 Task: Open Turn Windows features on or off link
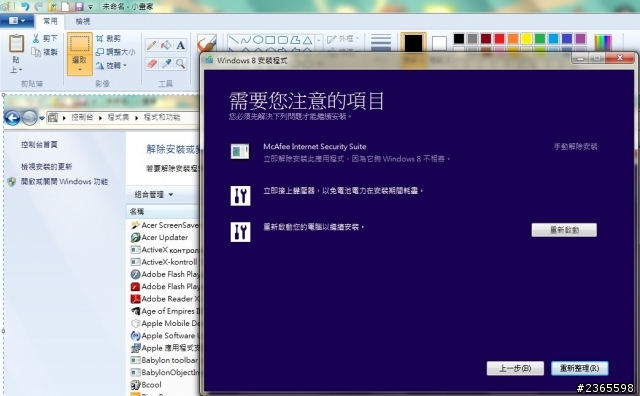(x=64, y=181)
